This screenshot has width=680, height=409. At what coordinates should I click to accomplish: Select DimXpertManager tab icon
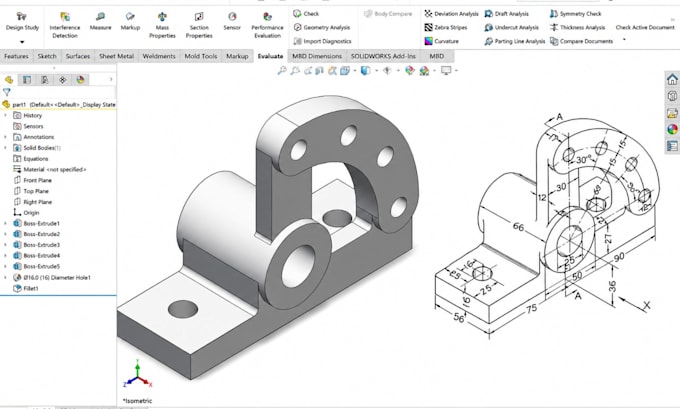63,80
